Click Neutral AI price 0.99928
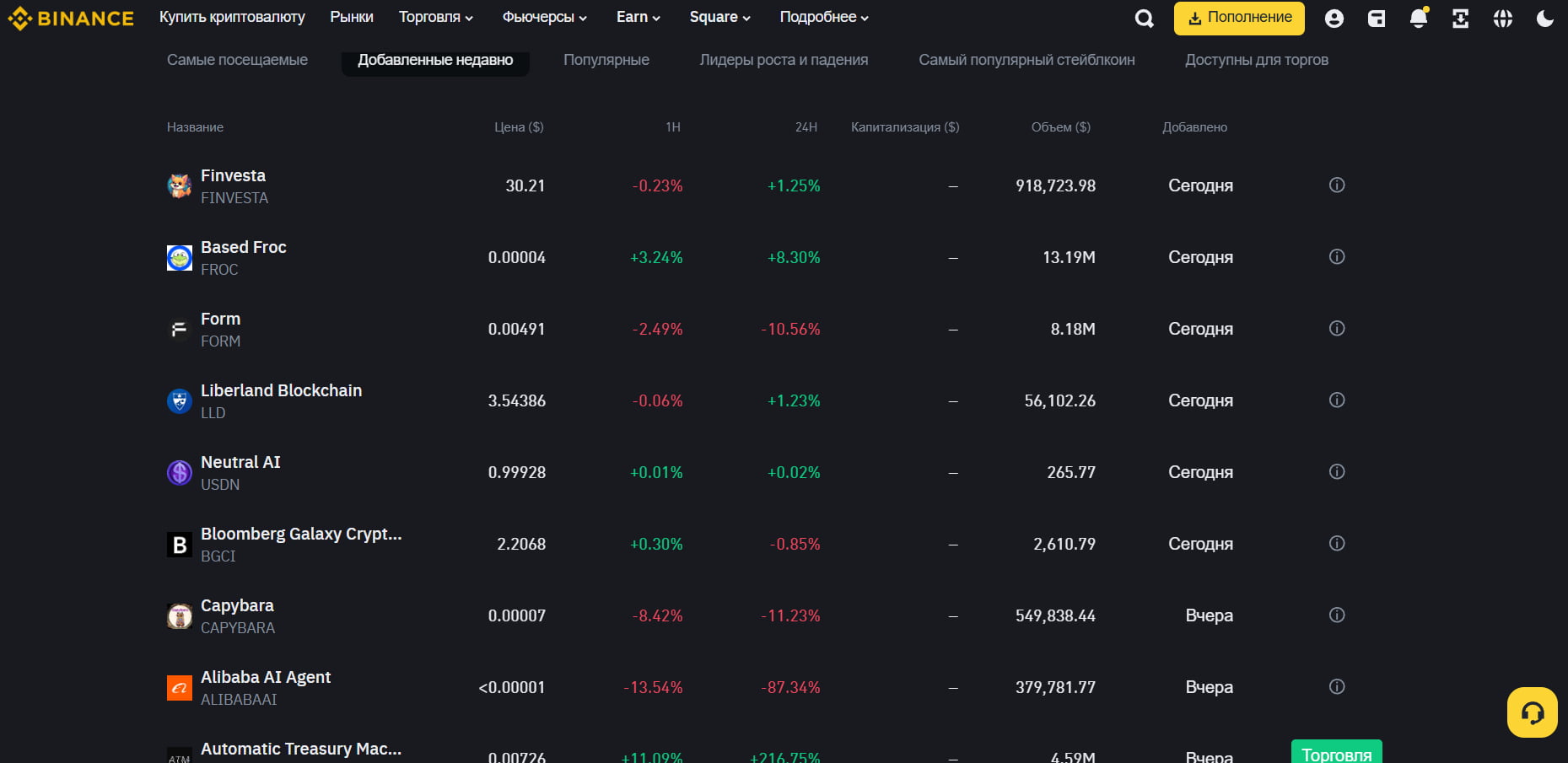The height and width of the screenshot is (763, 1568). coord(516,472)
